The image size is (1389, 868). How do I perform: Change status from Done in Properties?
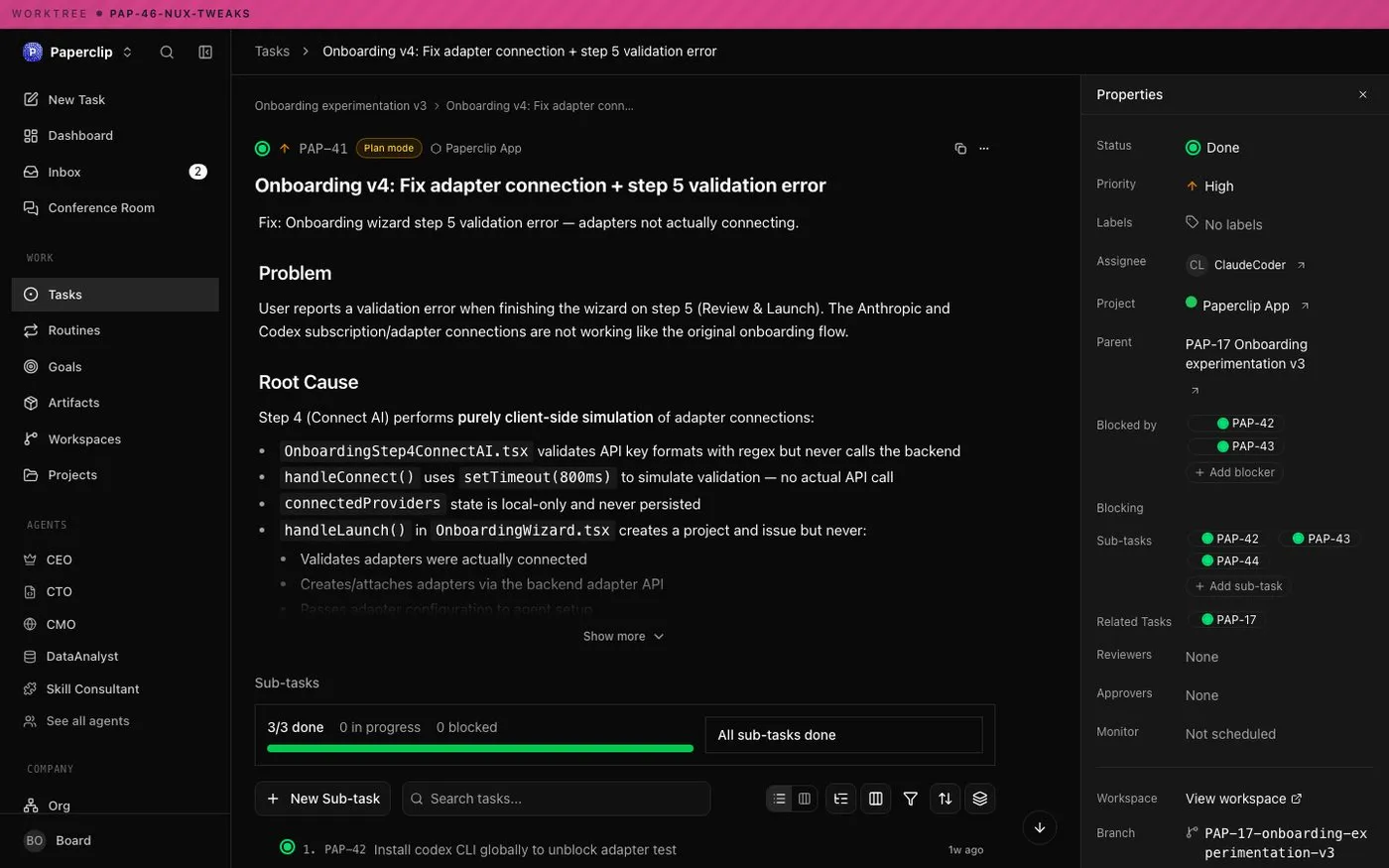(x=1212, y=148)
